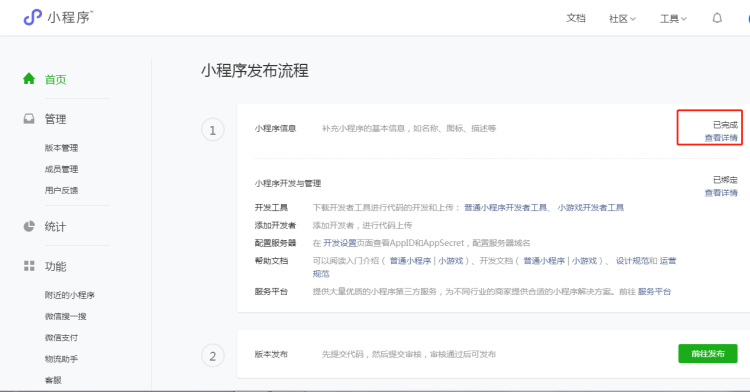Viewport: 750px width, 392px height.
Task: Open 小游戏 link after 开发文档
Action: (x=585, y=261)
